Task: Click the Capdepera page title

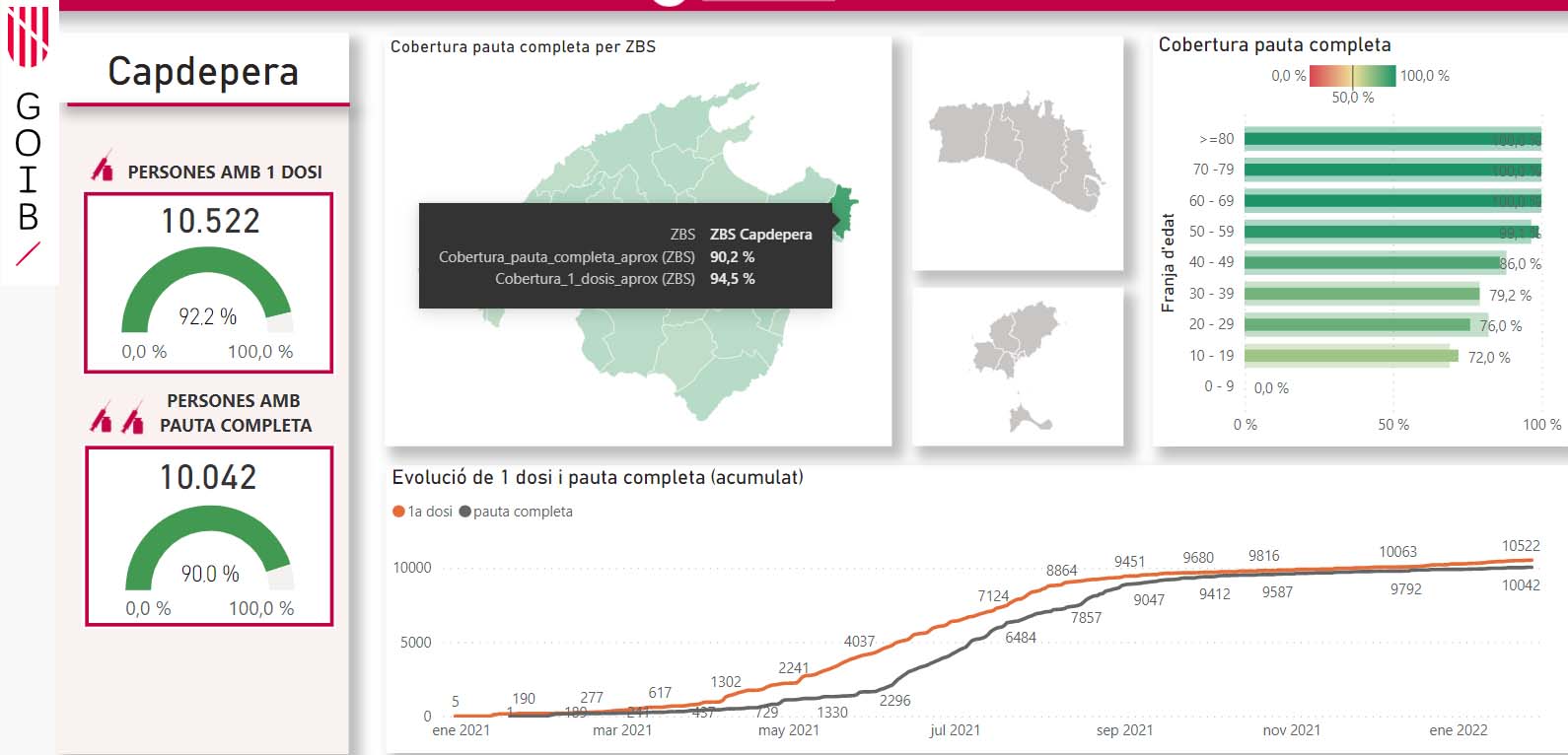Action: [x=203, y=71]
